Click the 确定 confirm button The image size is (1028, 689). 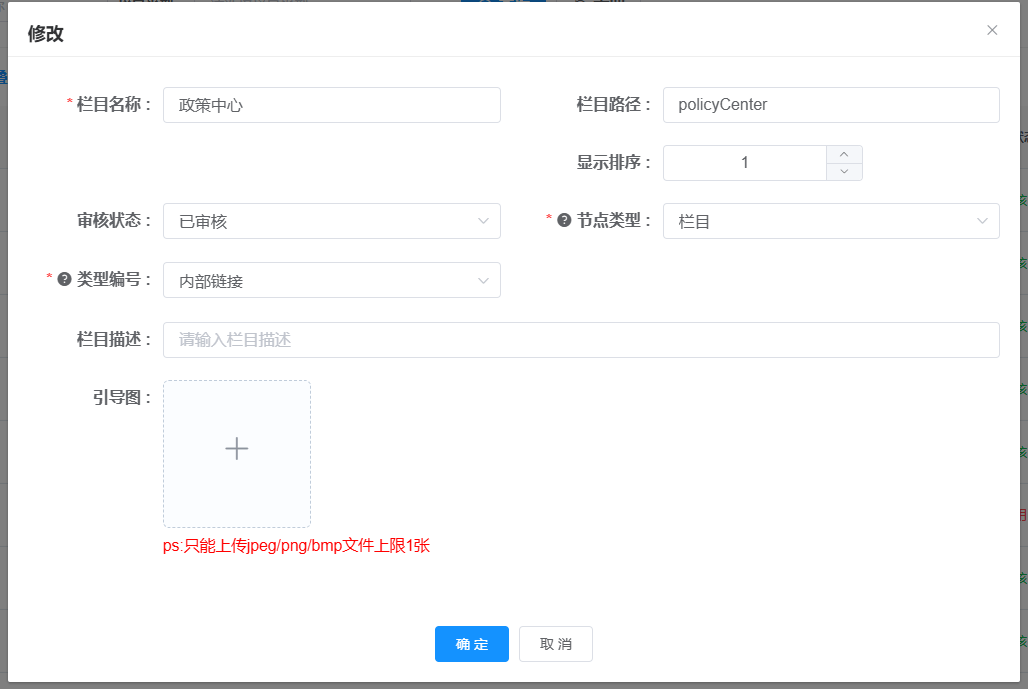[x=471, y=644]
